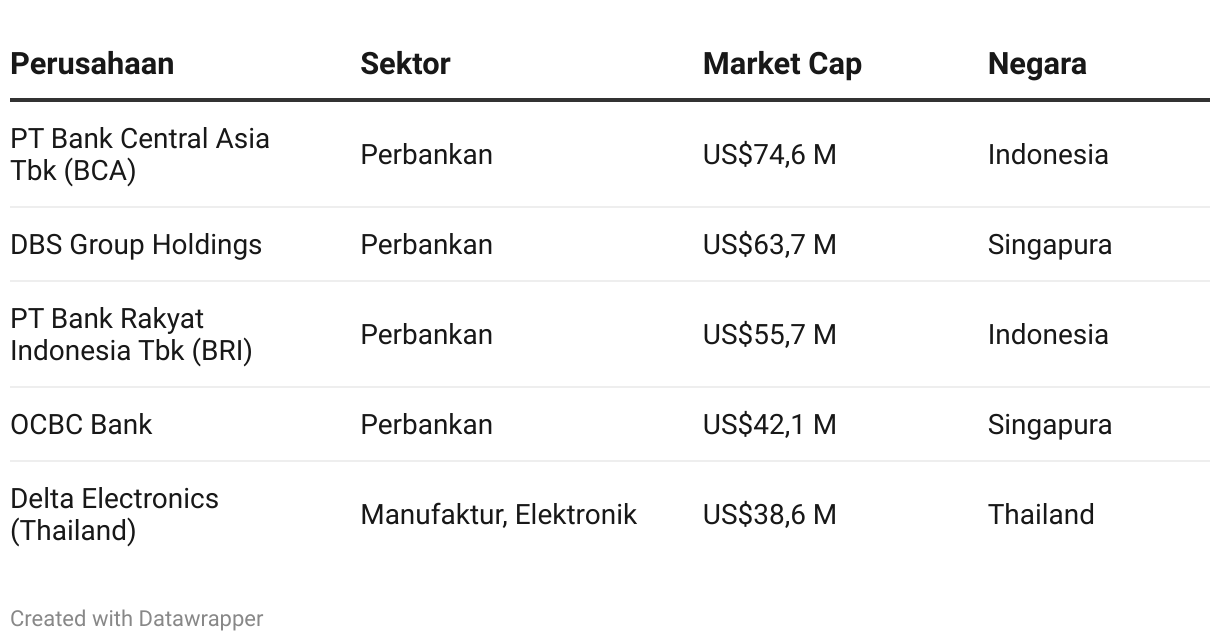Click the US$38,6 M market cap value
The image size is (1220, 642).
(x=769, y=514)
